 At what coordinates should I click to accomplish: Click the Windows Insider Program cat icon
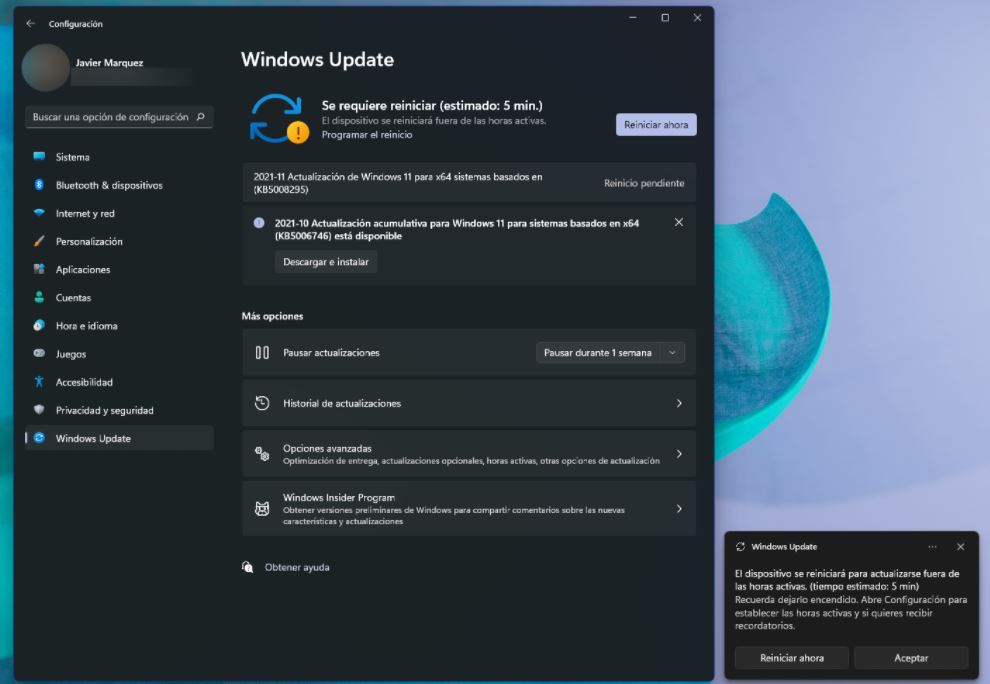point(262,508)
